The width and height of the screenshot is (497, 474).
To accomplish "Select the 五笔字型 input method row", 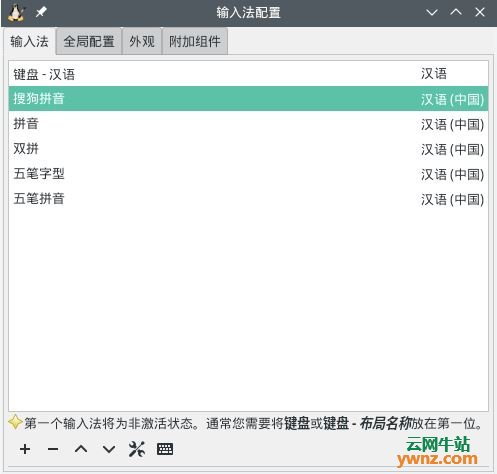I will click(x=248, y=174).
